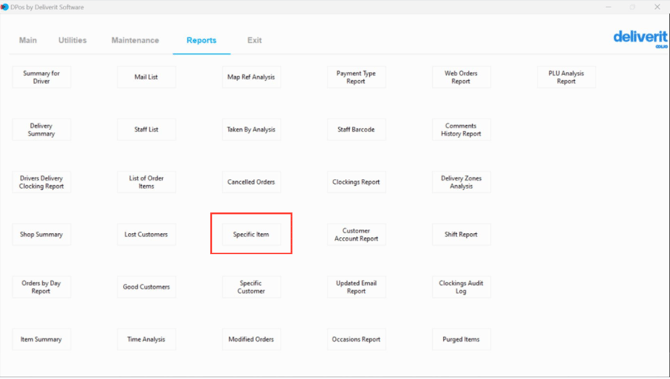Image resolution: width=670 pixels, height=379 pixels.
Task: View Cancelled Orders report
Action: click(251, 182)
